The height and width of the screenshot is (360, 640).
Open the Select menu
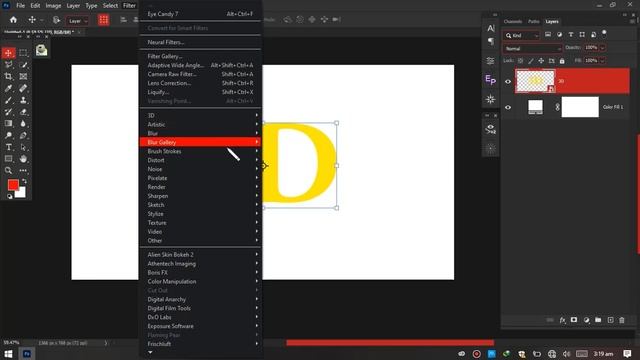(x=110, y=6)
